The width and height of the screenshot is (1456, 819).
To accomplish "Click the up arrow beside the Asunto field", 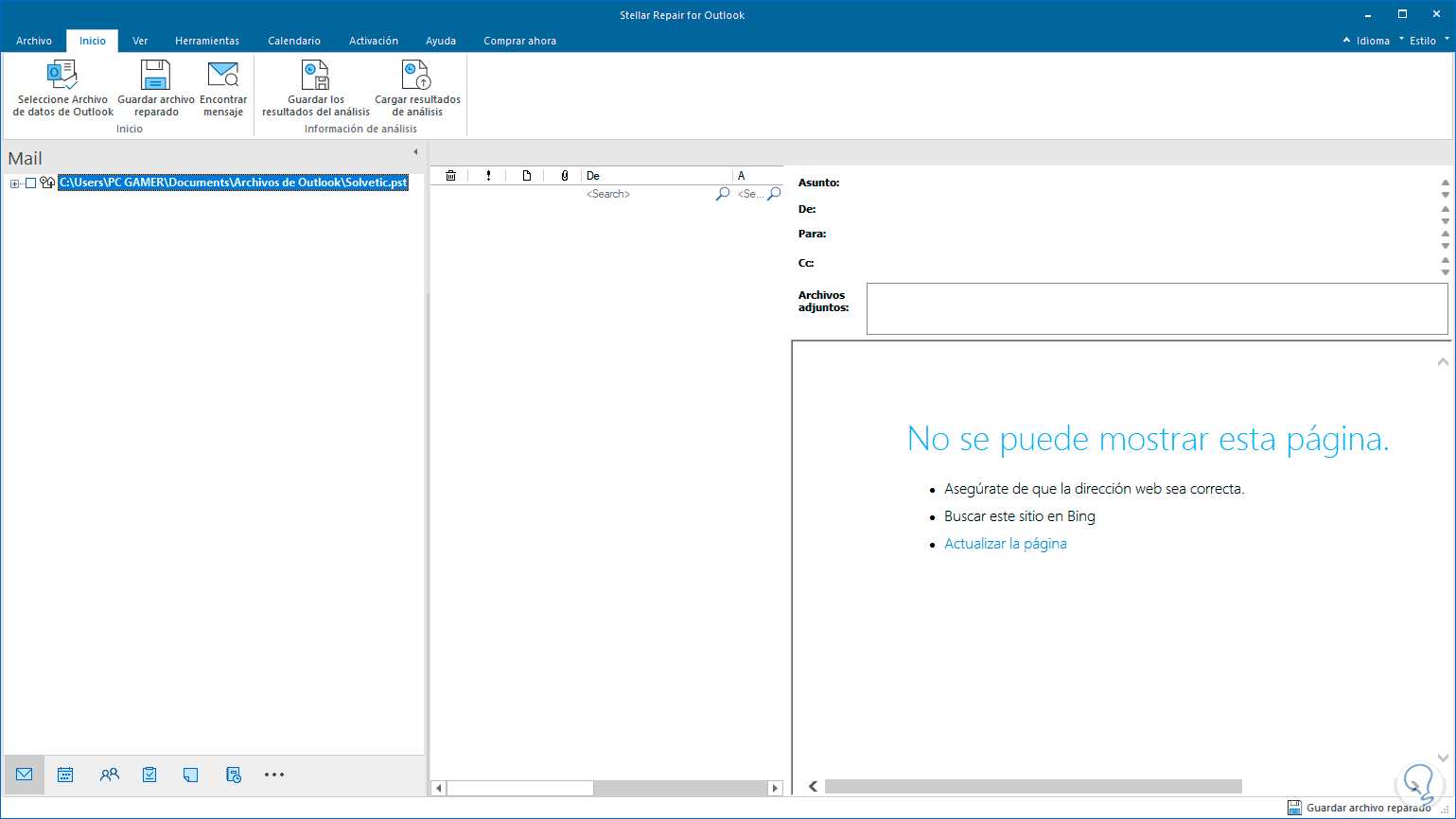I will pos(1445,183).
